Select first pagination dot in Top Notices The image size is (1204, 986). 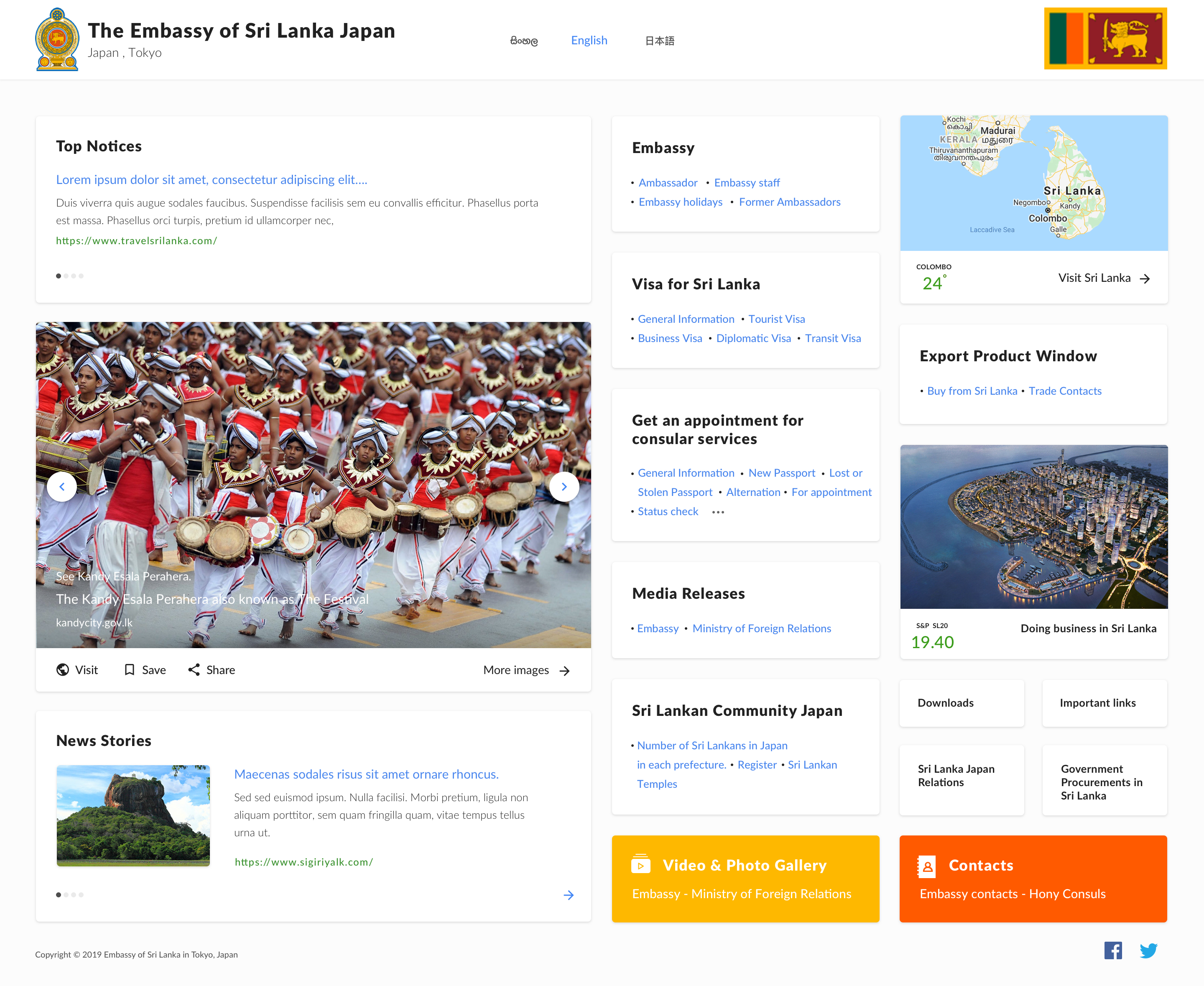pyautogui.click(x=59, y=276)
